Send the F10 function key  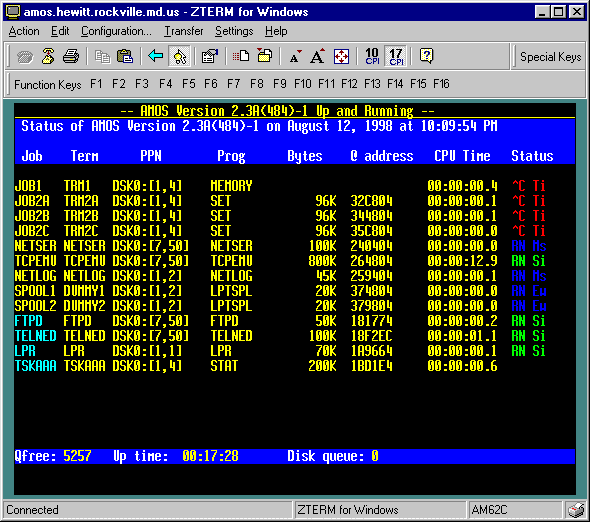tap(303, 84)
